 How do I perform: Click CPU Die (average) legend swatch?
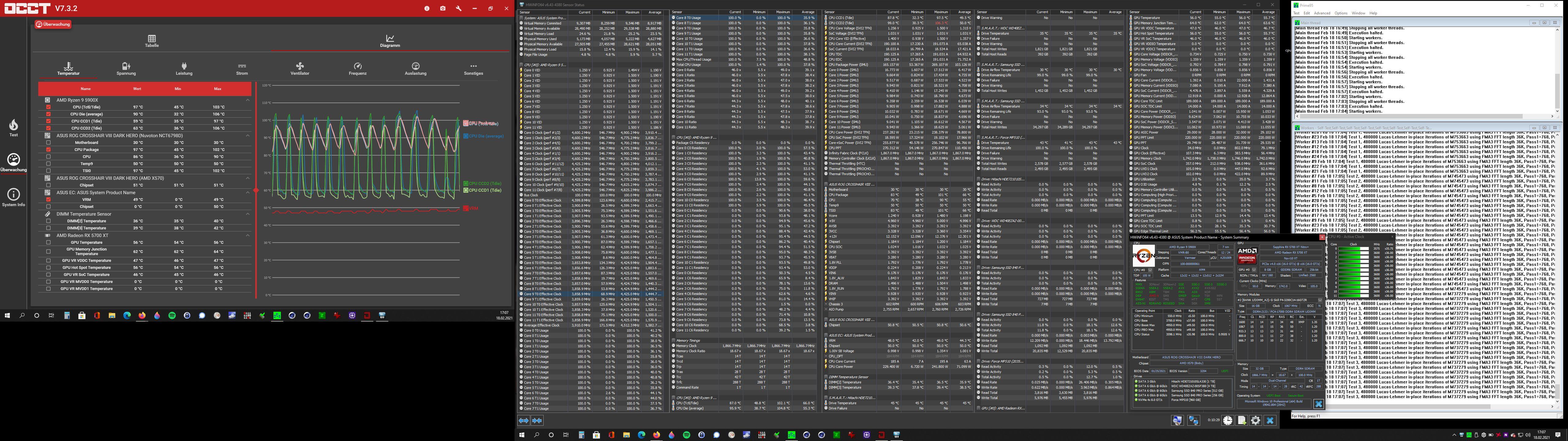pyautogui.click(x=466, y=136)
